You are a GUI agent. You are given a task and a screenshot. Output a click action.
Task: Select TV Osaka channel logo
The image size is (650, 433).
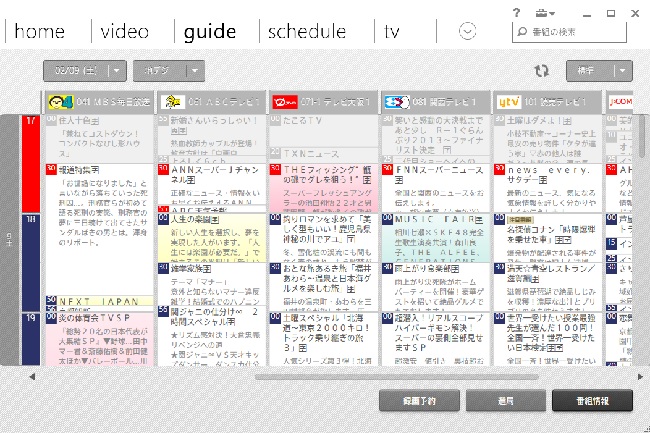pos(285,102)
